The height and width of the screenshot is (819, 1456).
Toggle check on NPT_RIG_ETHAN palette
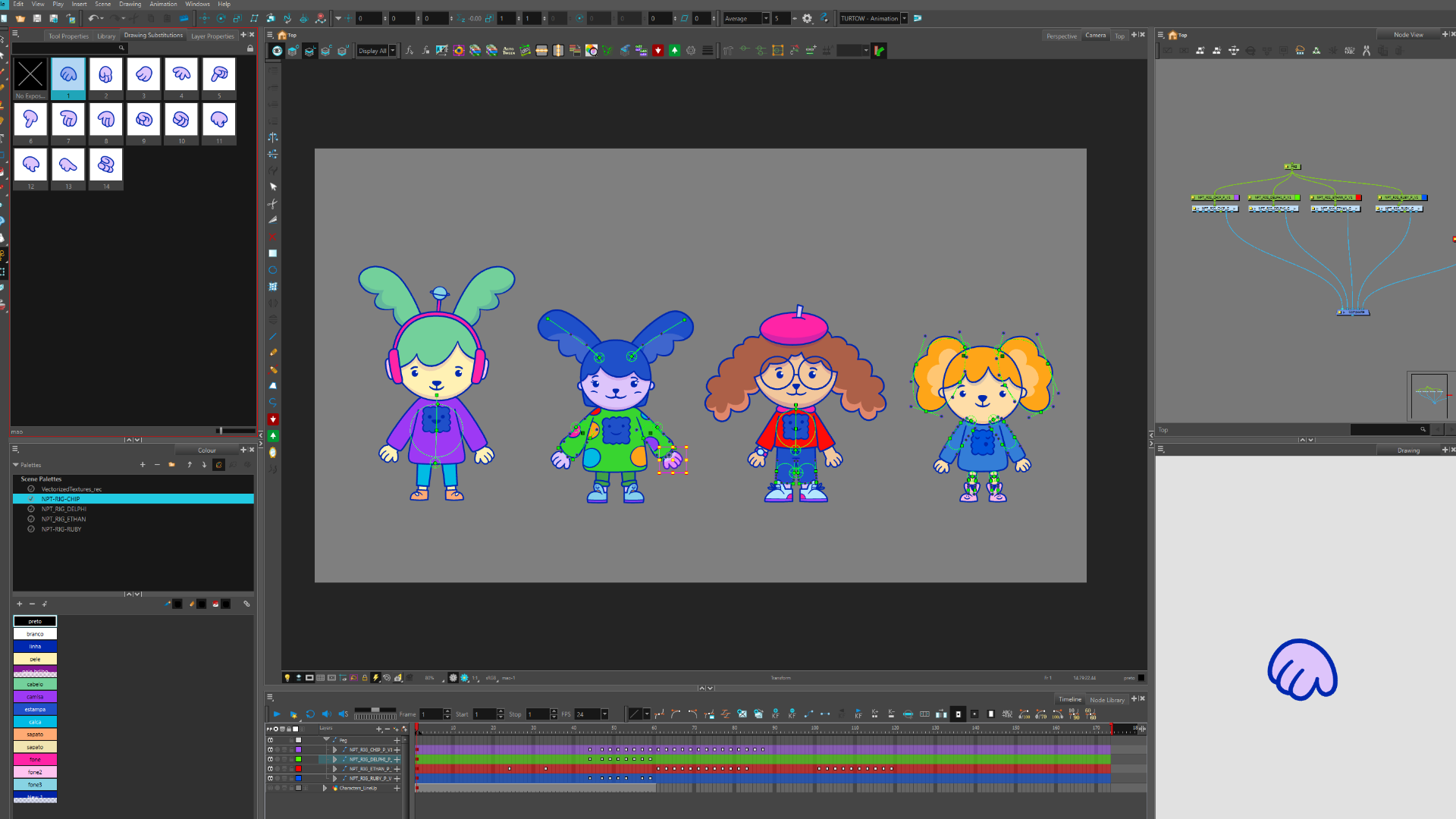coord(31,519)
